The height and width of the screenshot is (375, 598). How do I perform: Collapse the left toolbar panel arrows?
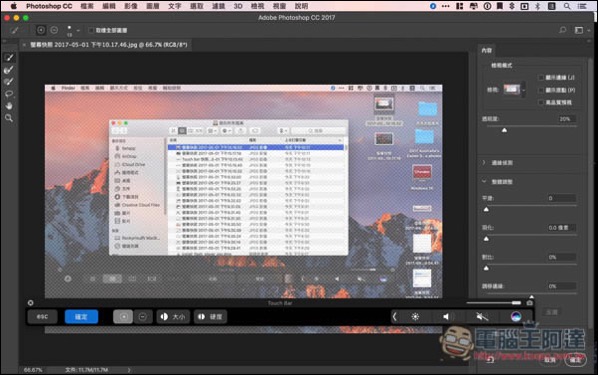(x=5, y=41)
